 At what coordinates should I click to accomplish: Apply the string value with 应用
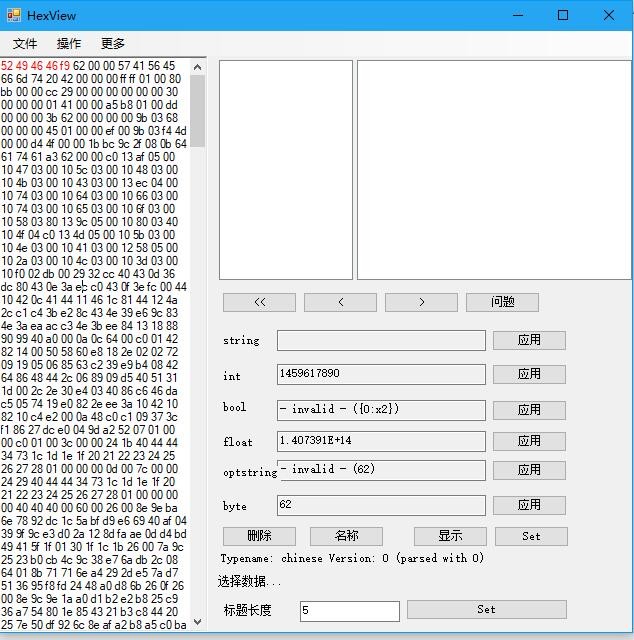pyautogui.click(x=529, y=340)
